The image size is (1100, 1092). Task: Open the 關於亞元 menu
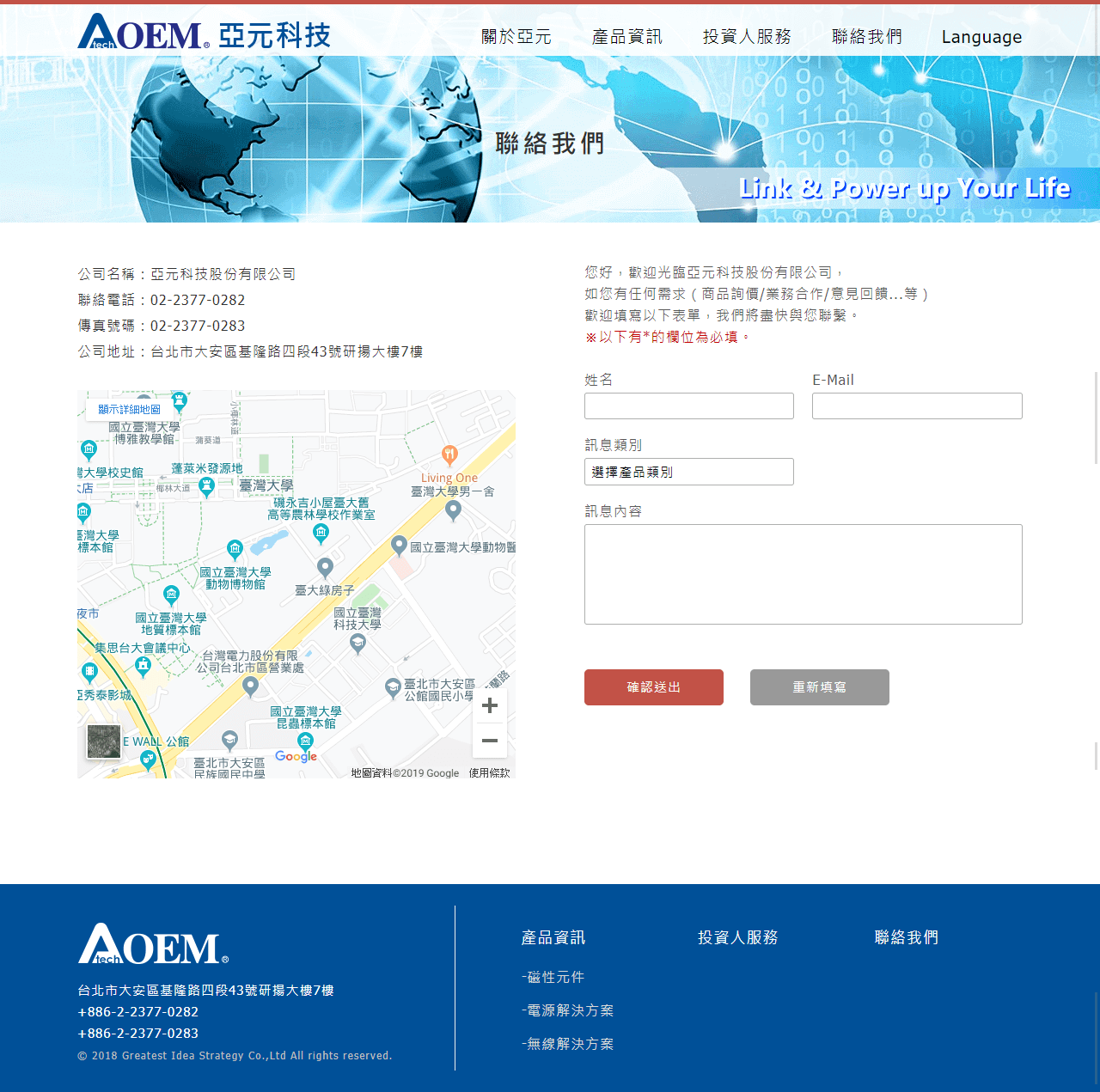coord(516,37)
